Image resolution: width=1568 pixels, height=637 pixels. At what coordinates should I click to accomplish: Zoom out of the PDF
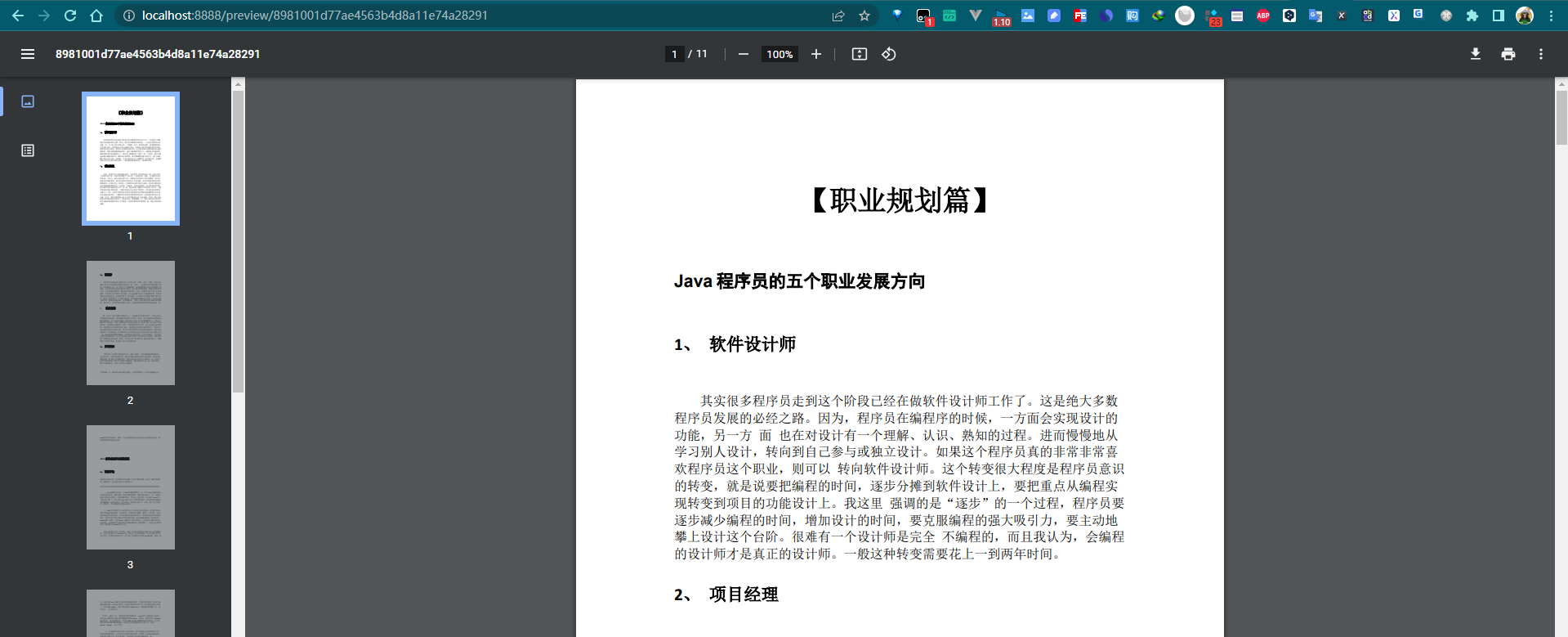(x=744, y=54)
